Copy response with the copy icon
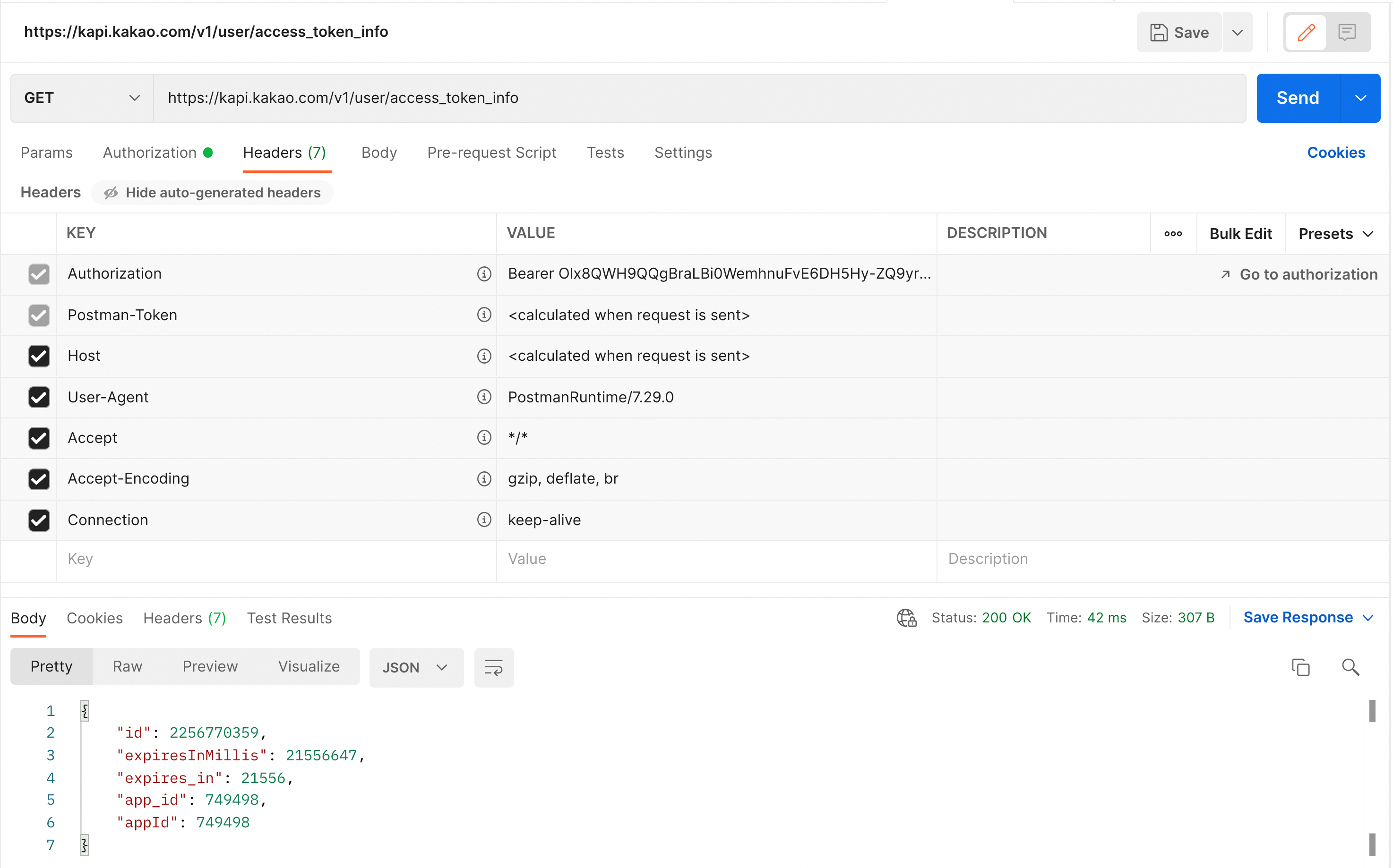1393x868 pixels. (x=1300, y=667)
